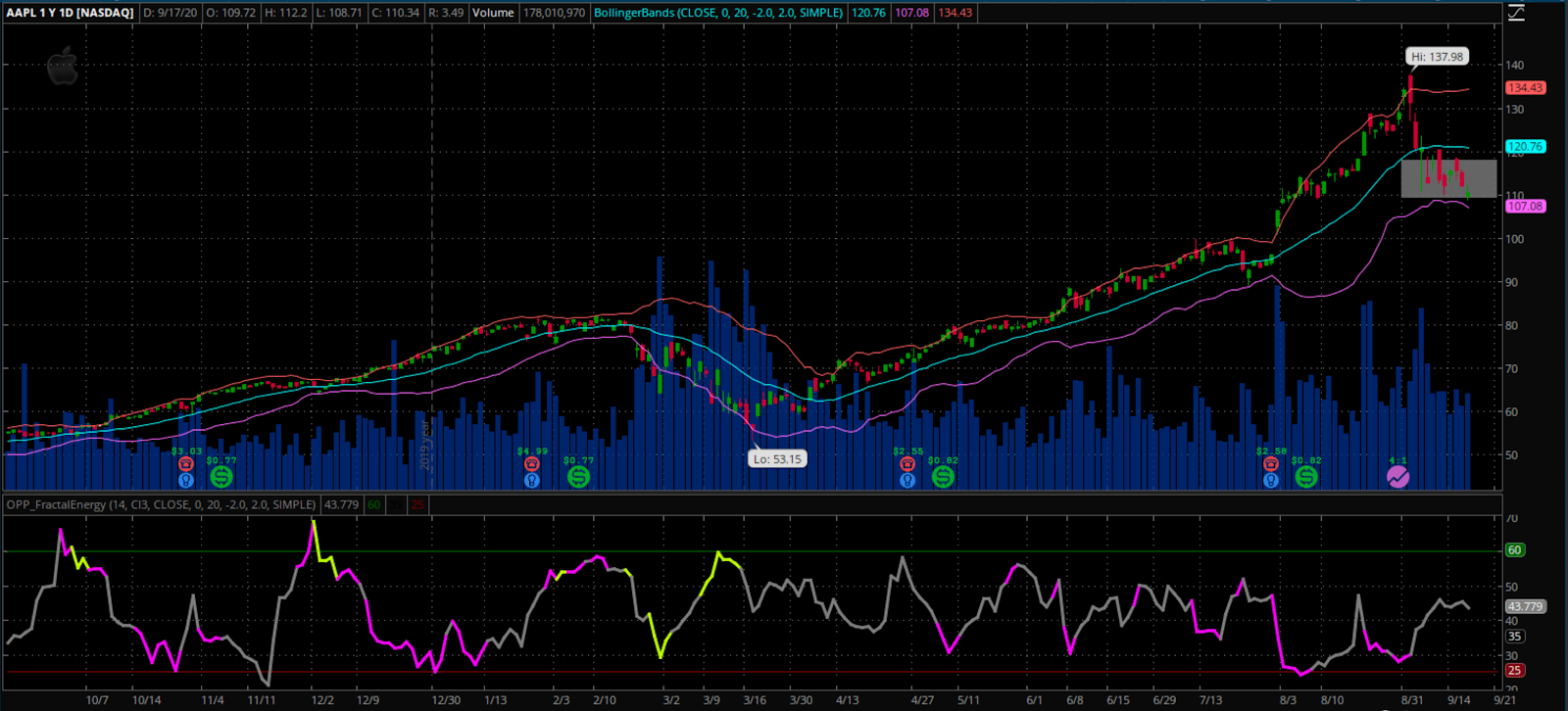
Task: Click the magenta 107.08 price axis bubble
Action: (1526, 206)
